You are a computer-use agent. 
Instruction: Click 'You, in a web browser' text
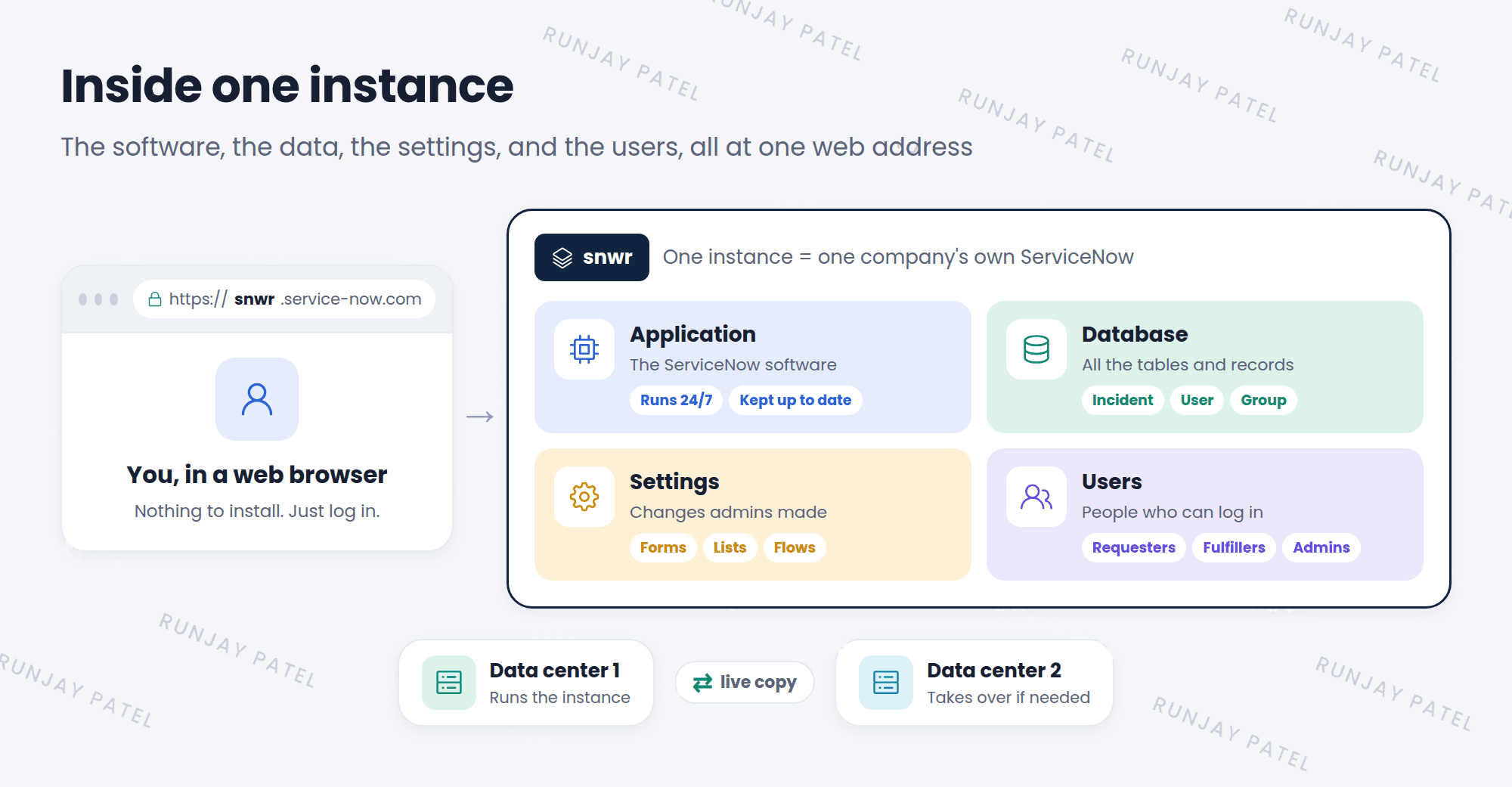pyautogui.click(x=257, y=475)
